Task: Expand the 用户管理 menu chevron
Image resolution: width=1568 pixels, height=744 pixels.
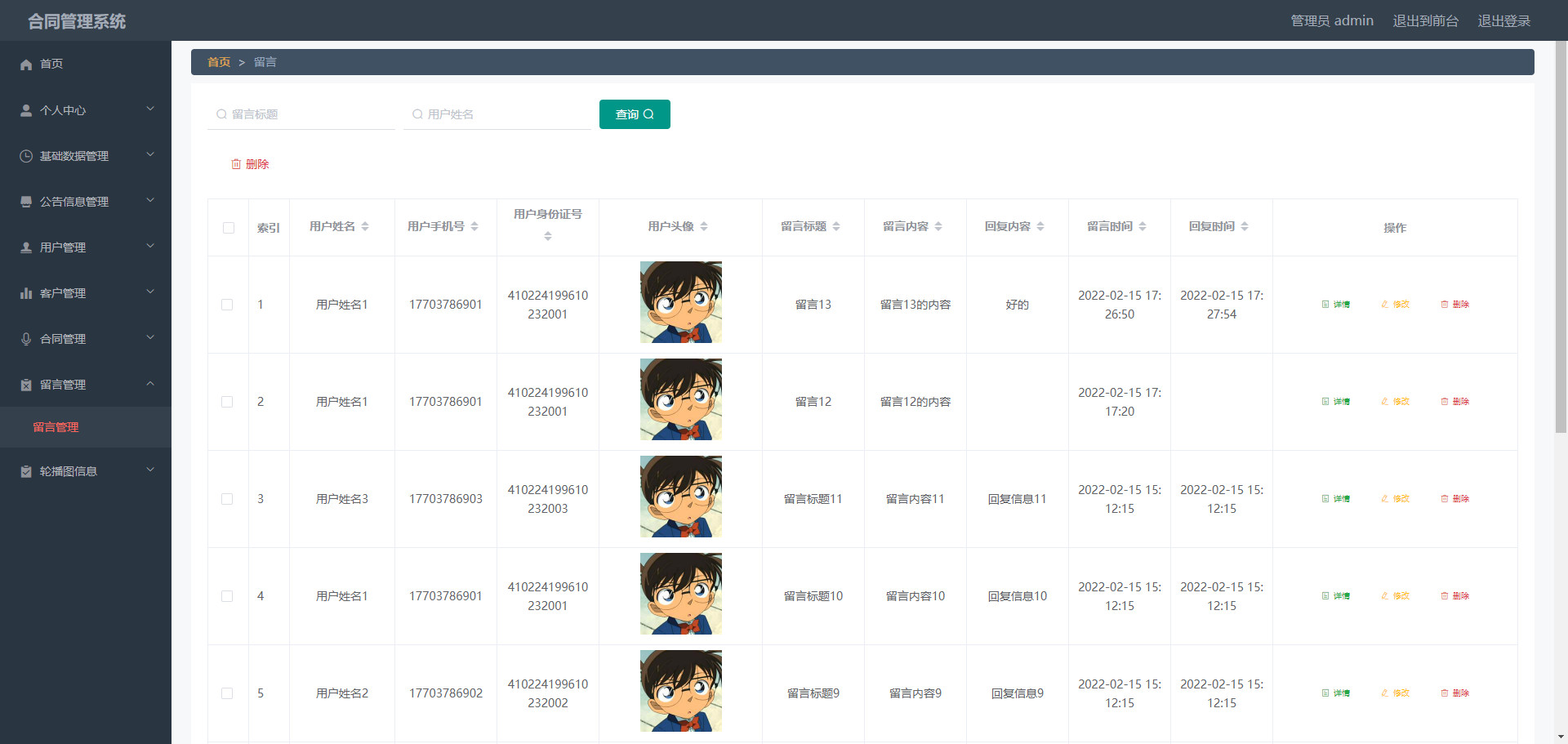Action: tap(150, 246)
